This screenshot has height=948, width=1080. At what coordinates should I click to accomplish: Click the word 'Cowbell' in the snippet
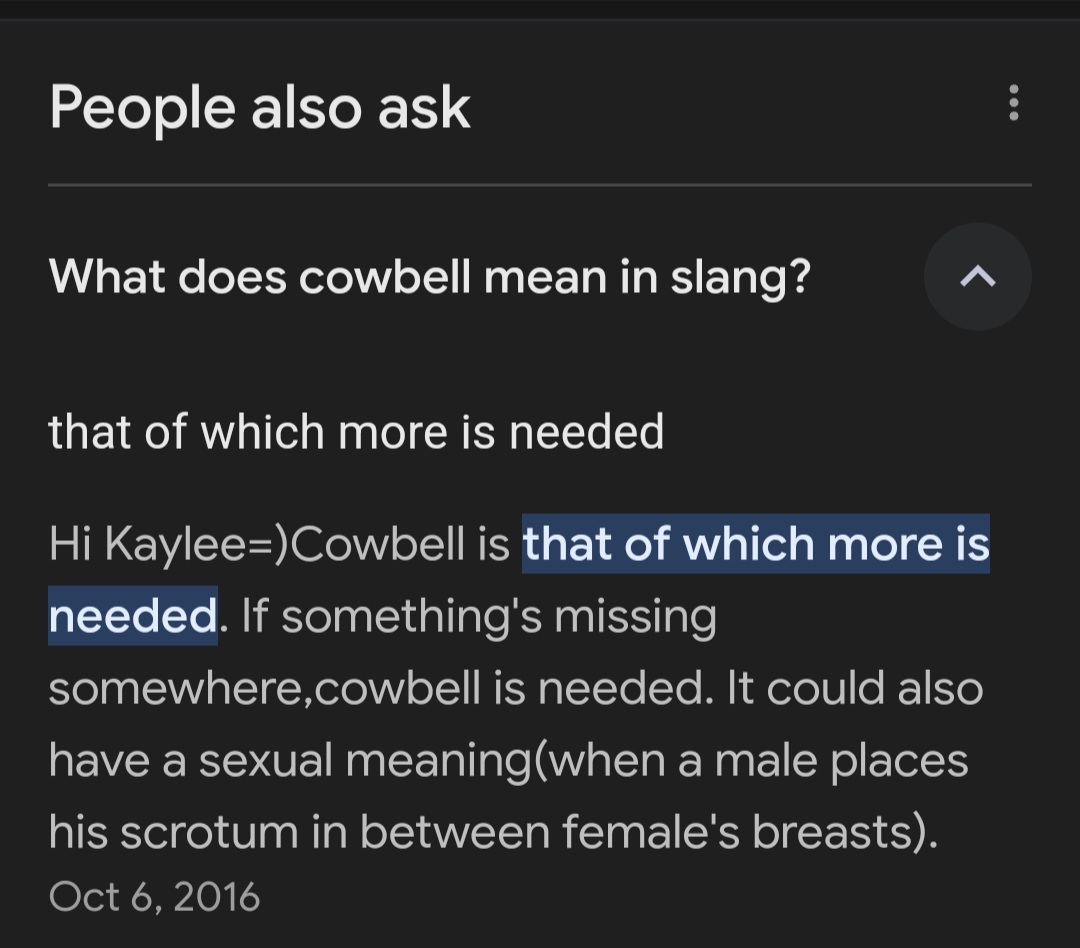pyautogui.click(x=379, y=544)
